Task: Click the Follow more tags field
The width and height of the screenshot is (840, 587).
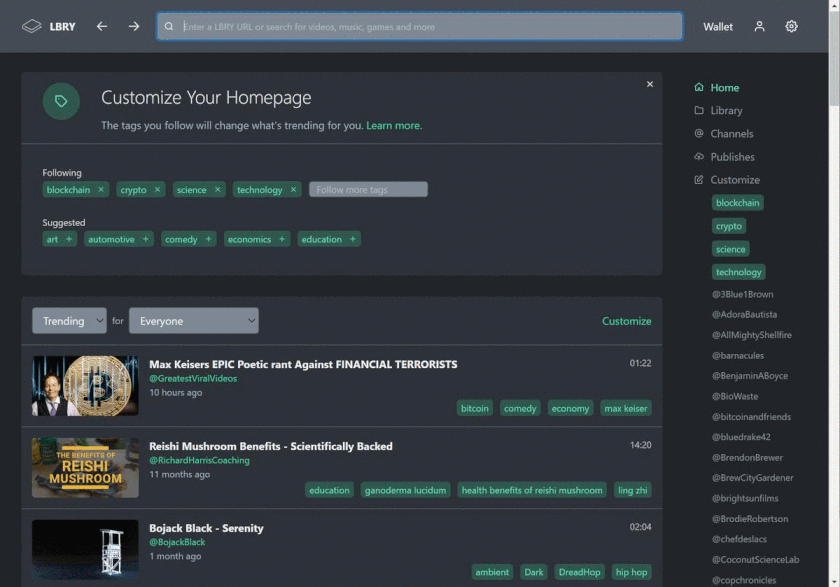Action: [x=368, y=190]
